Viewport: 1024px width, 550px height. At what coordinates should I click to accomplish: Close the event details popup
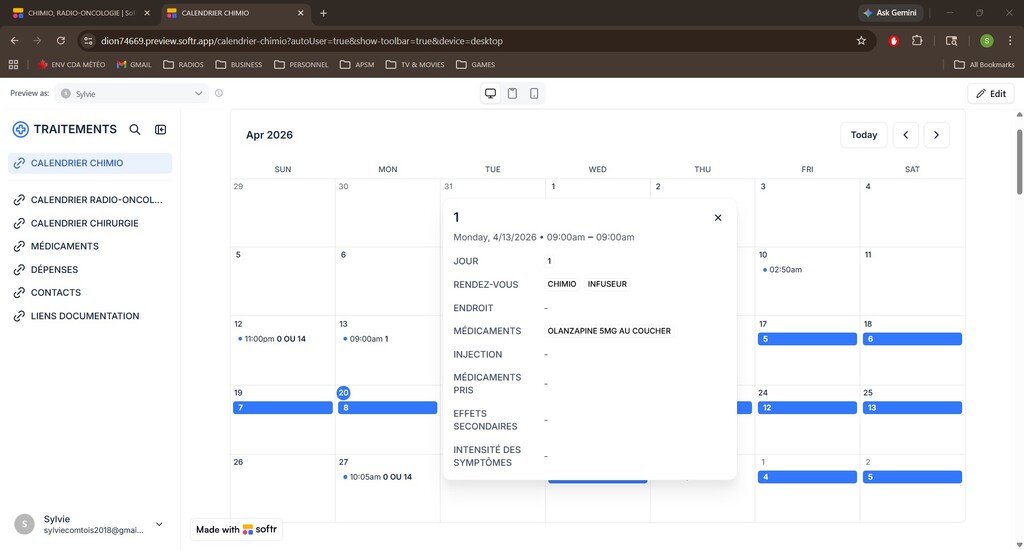[x=718, y=218]
